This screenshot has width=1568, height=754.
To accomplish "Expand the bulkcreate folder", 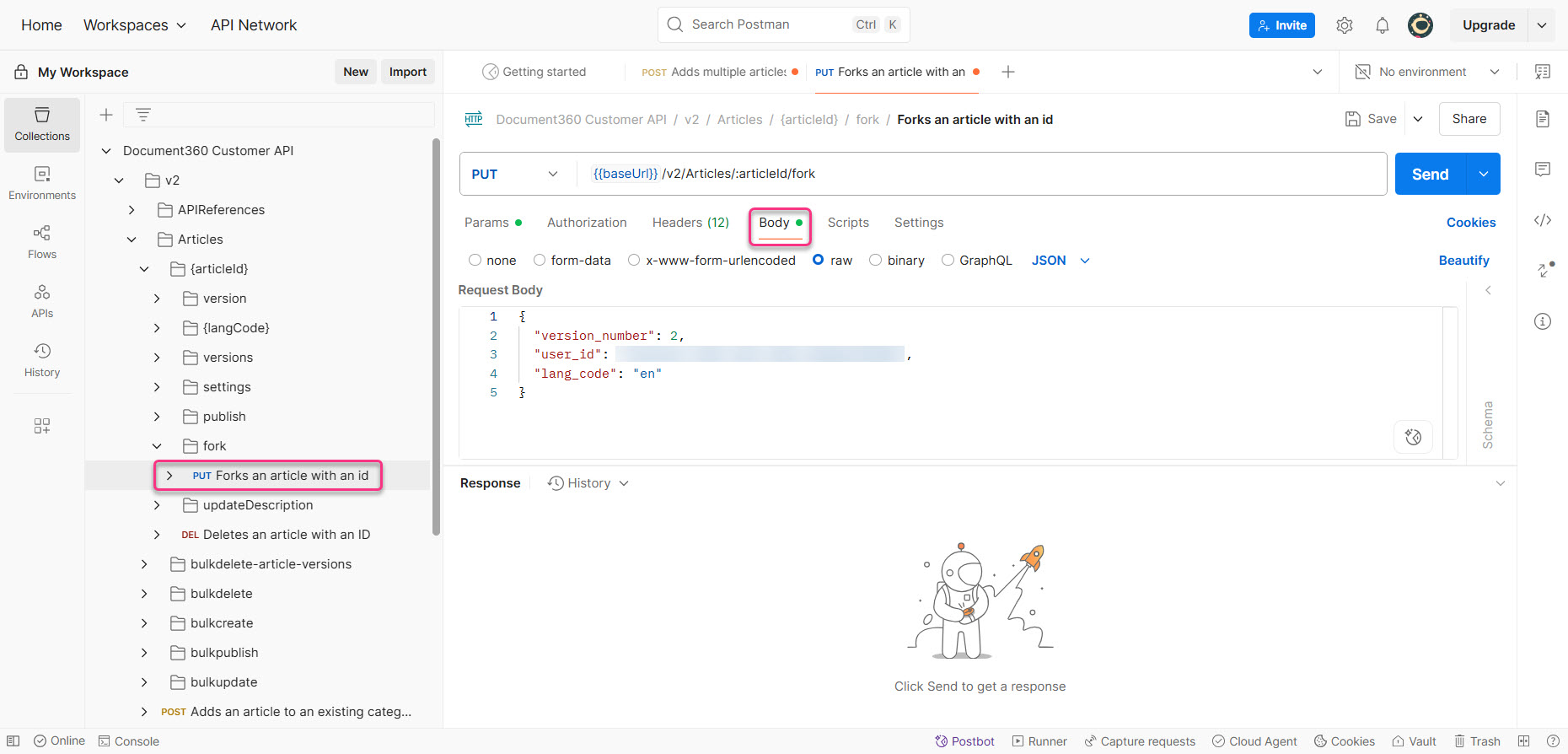I will click(x=144, y=623).
